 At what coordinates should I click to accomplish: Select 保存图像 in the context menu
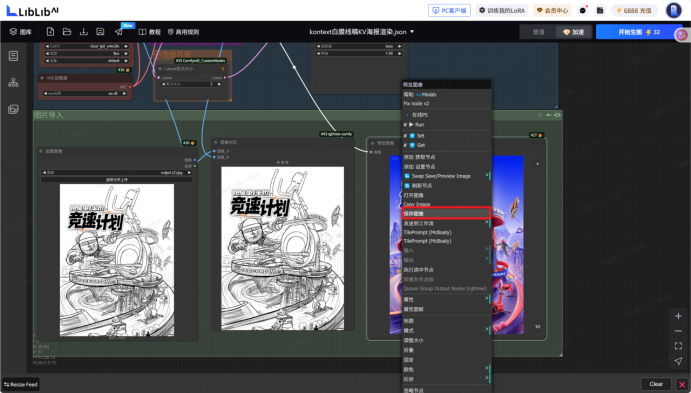pyautogui.click(x=446, y=213)
